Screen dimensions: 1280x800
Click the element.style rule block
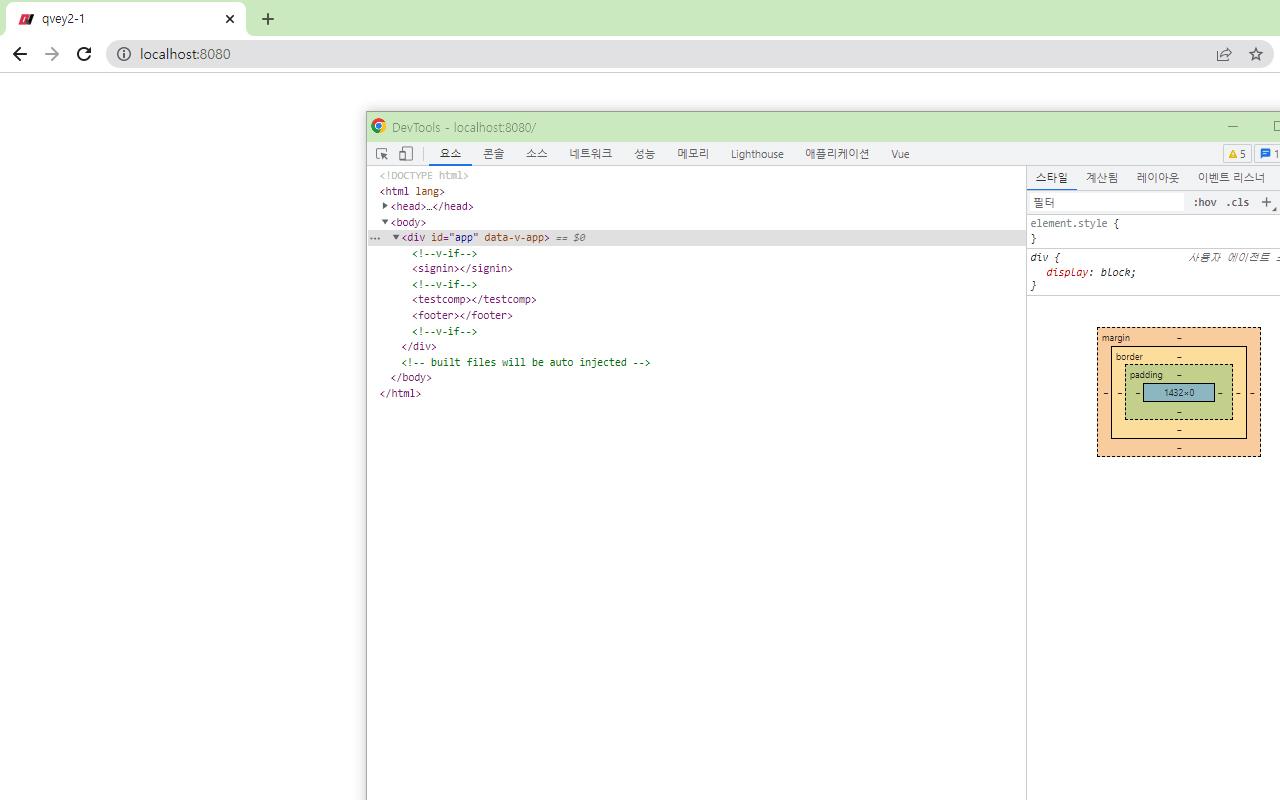pyautogui.click(x=1154, y=231)
